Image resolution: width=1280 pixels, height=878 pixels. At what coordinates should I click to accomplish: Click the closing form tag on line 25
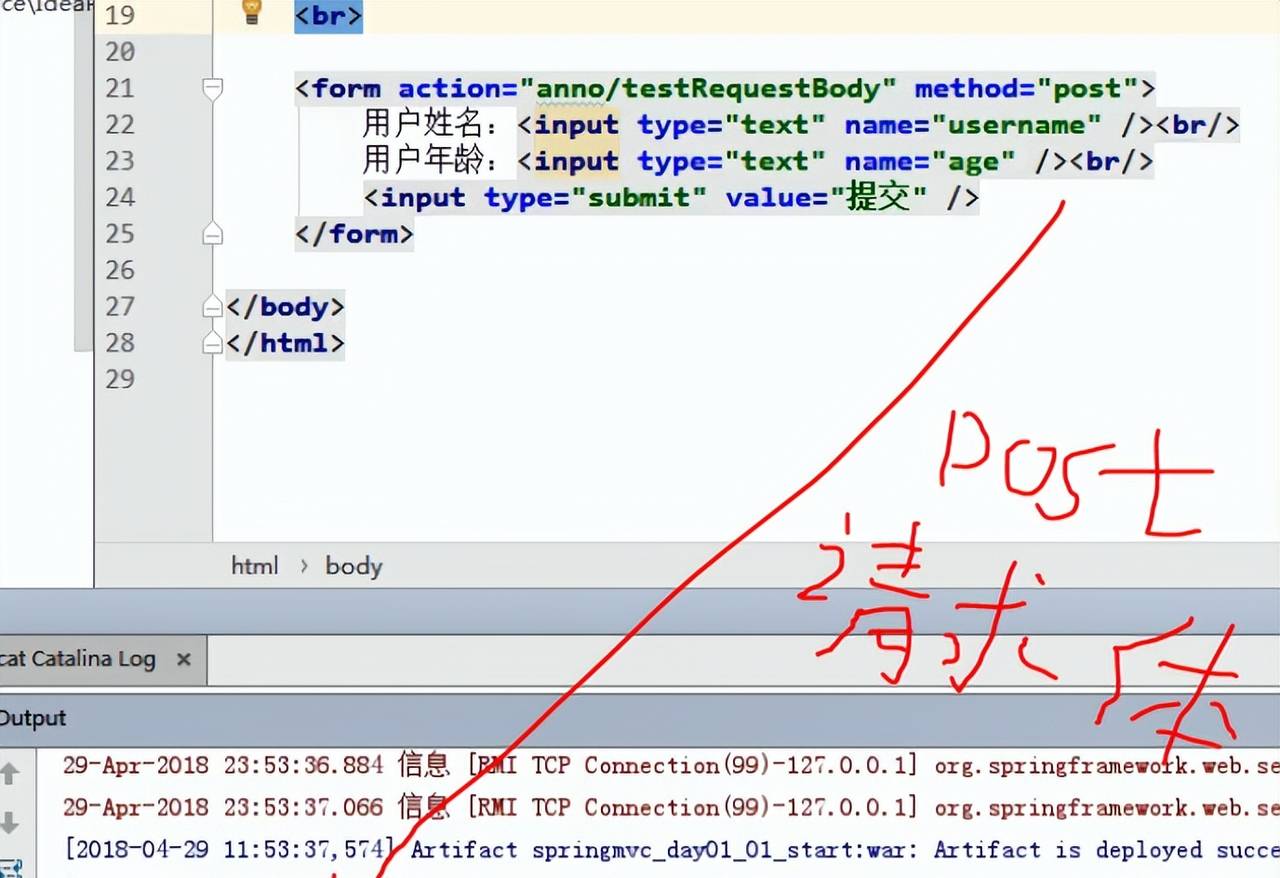tap(354, 234)
